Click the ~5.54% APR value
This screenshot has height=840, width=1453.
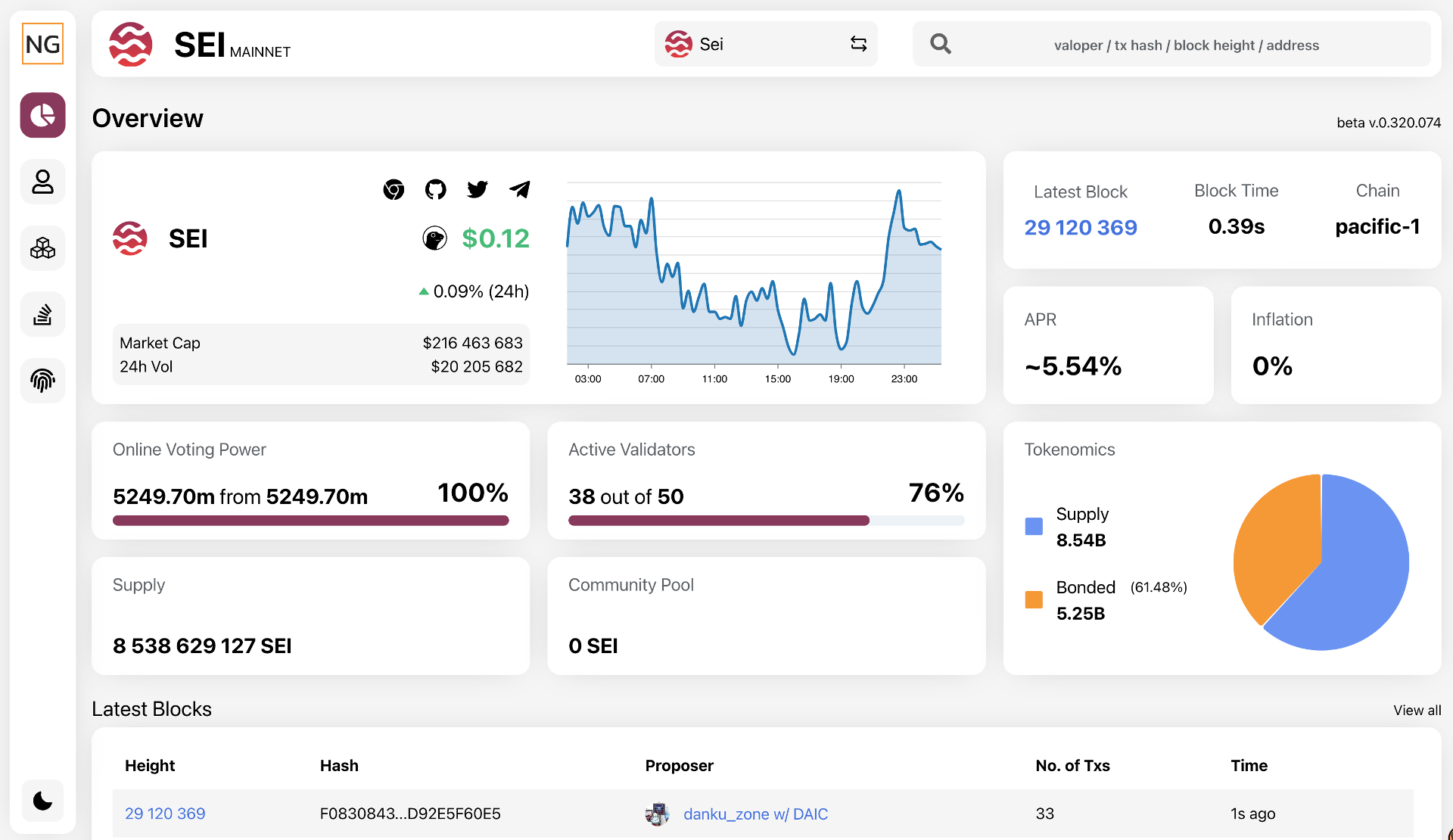(1073, 366)
